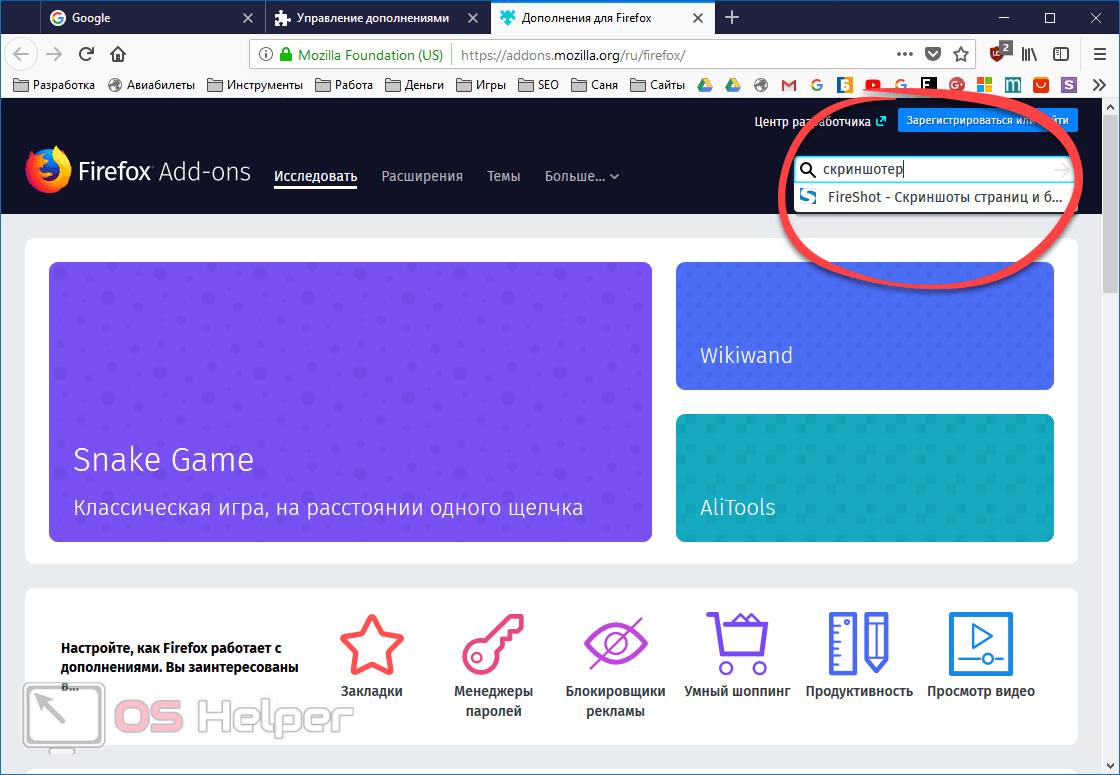The image size is (1120, 775).
Task: Open the Разработка bookmarks folder
Action: 54,85
